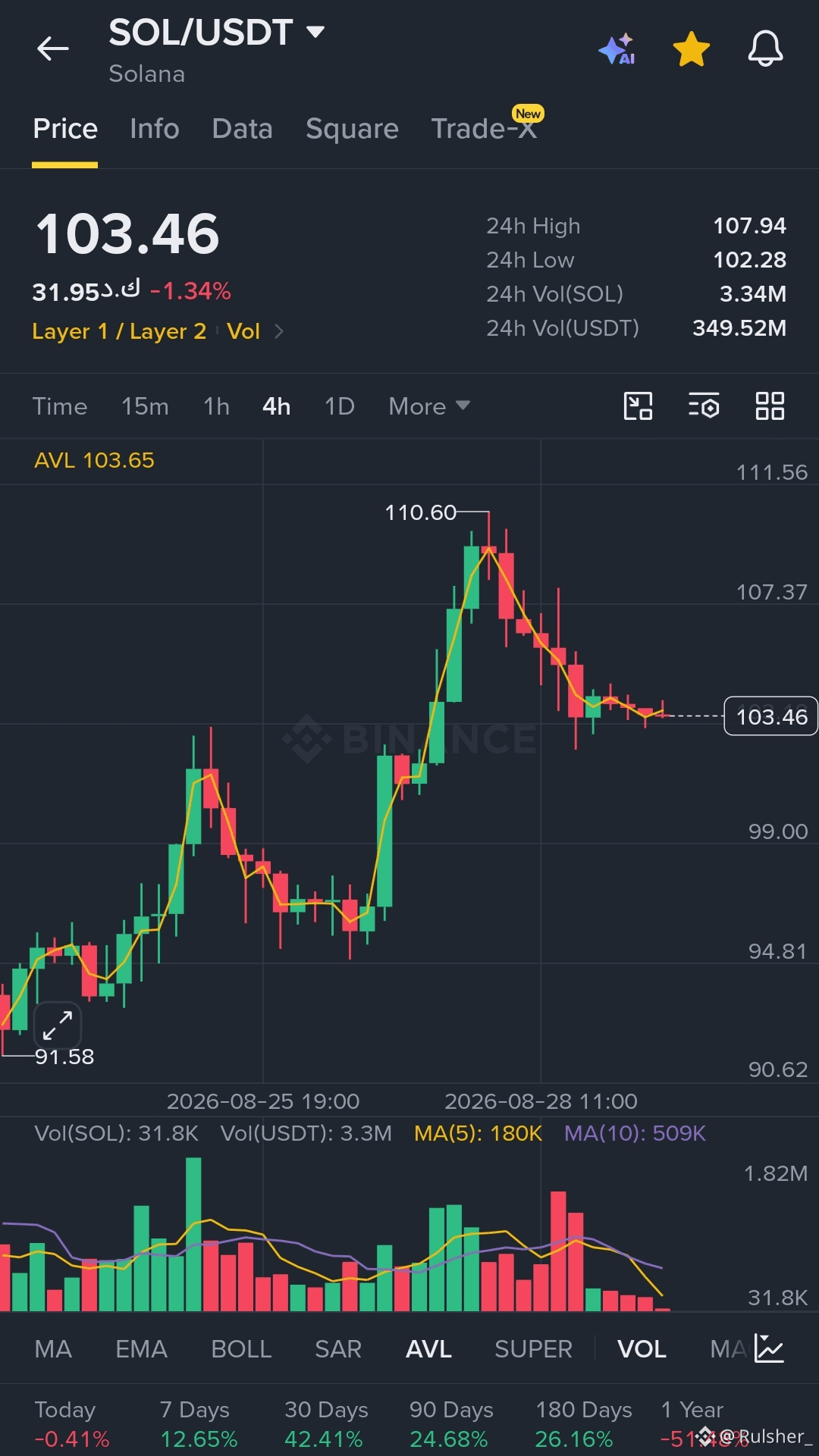Open Layer 1 / Layer 2 category link
The width and height of the screenshot is (819, 1456).
pyautogui.click(x=119, y=331)
